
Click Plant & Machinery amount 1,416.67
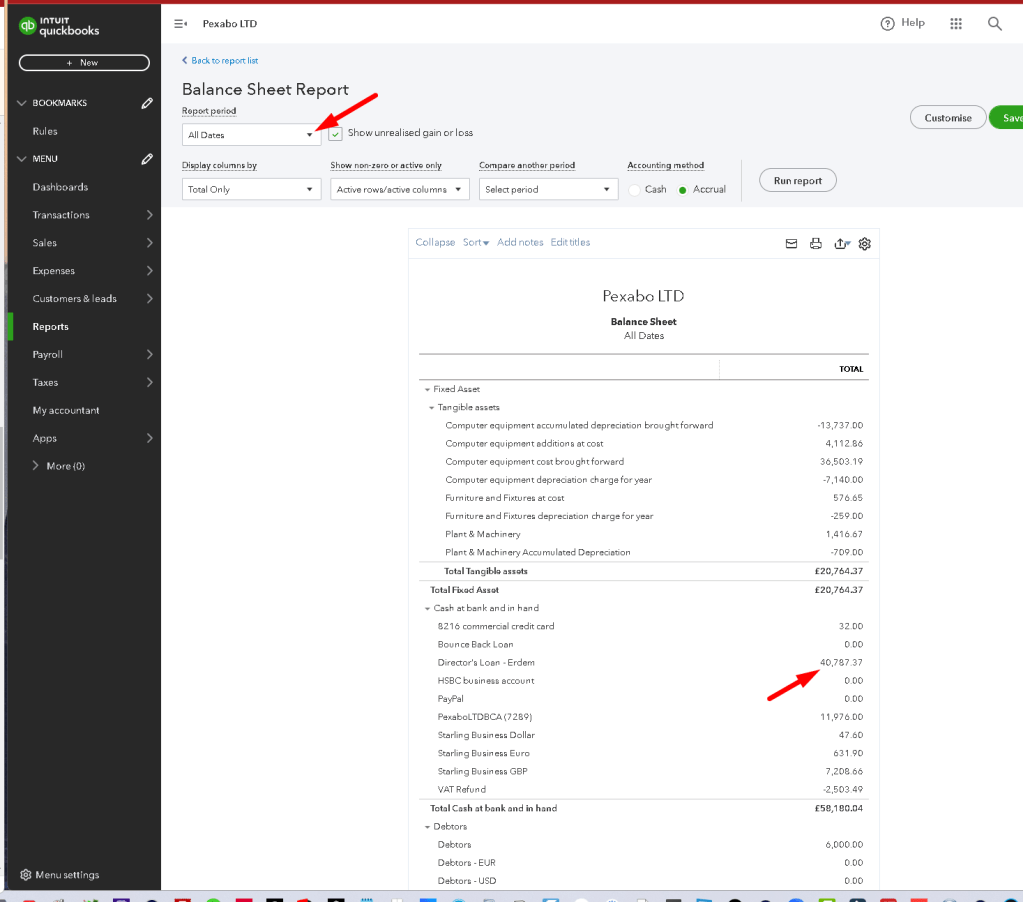[844, 534]
